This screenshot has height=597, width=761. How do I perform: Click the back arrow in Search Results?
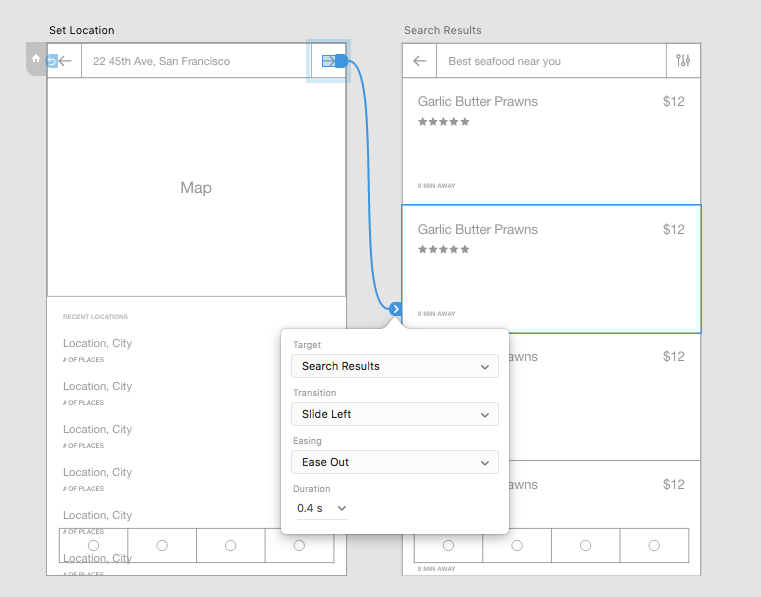click(420, 61)
